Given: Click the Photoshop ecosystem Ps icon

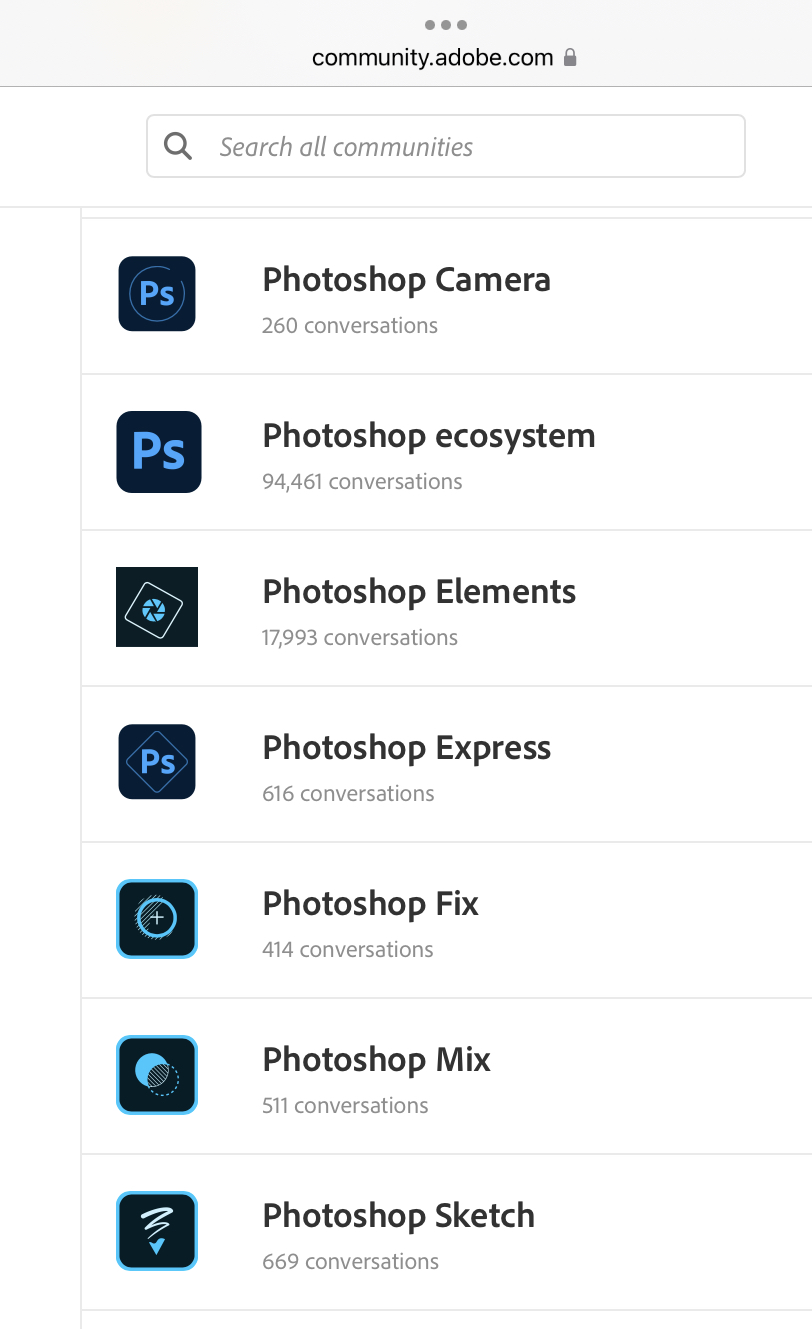Looking at the screenshot, I should (x=156, y=452).
